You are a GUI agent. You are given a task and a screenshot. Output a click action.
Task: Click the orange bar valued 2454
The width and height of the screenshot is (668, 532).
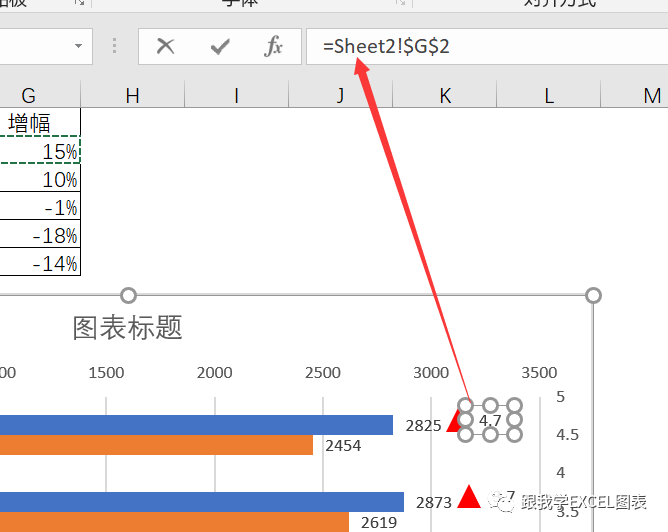[156, 445]
